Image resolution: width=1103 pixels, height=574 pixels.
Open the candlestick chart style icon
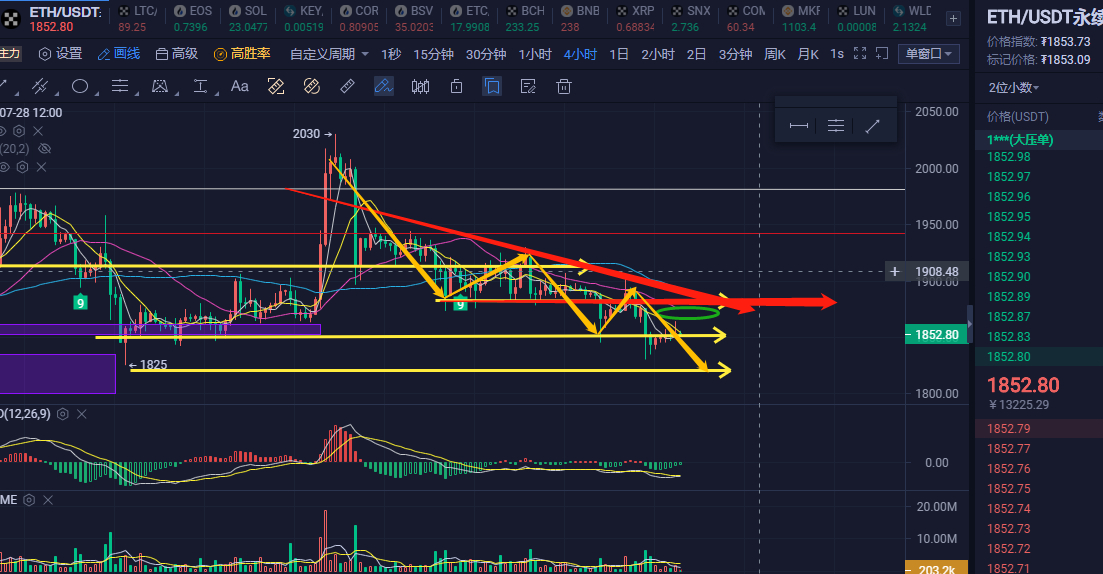420,87
